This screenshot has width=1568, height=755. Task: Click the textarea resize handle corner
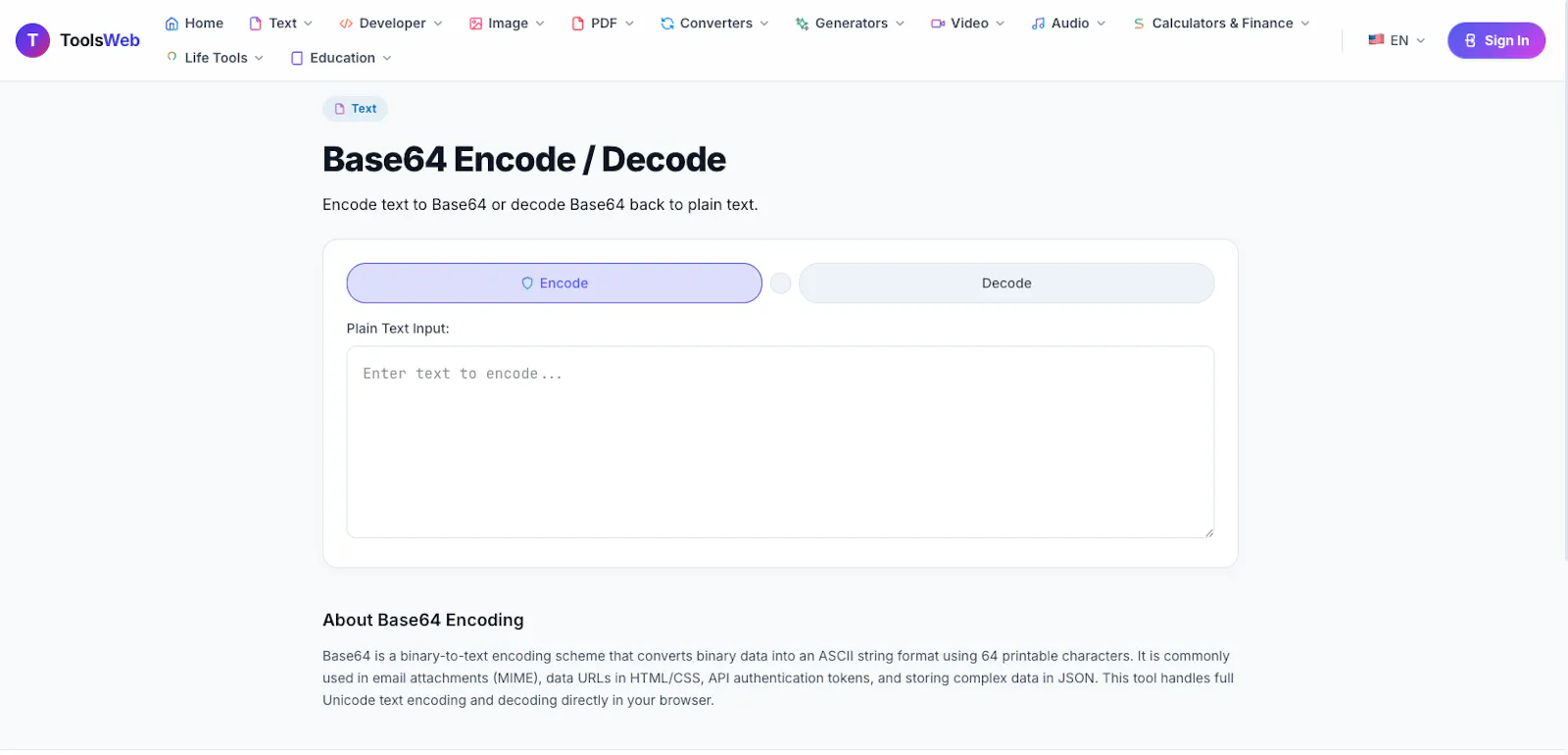1208,531
